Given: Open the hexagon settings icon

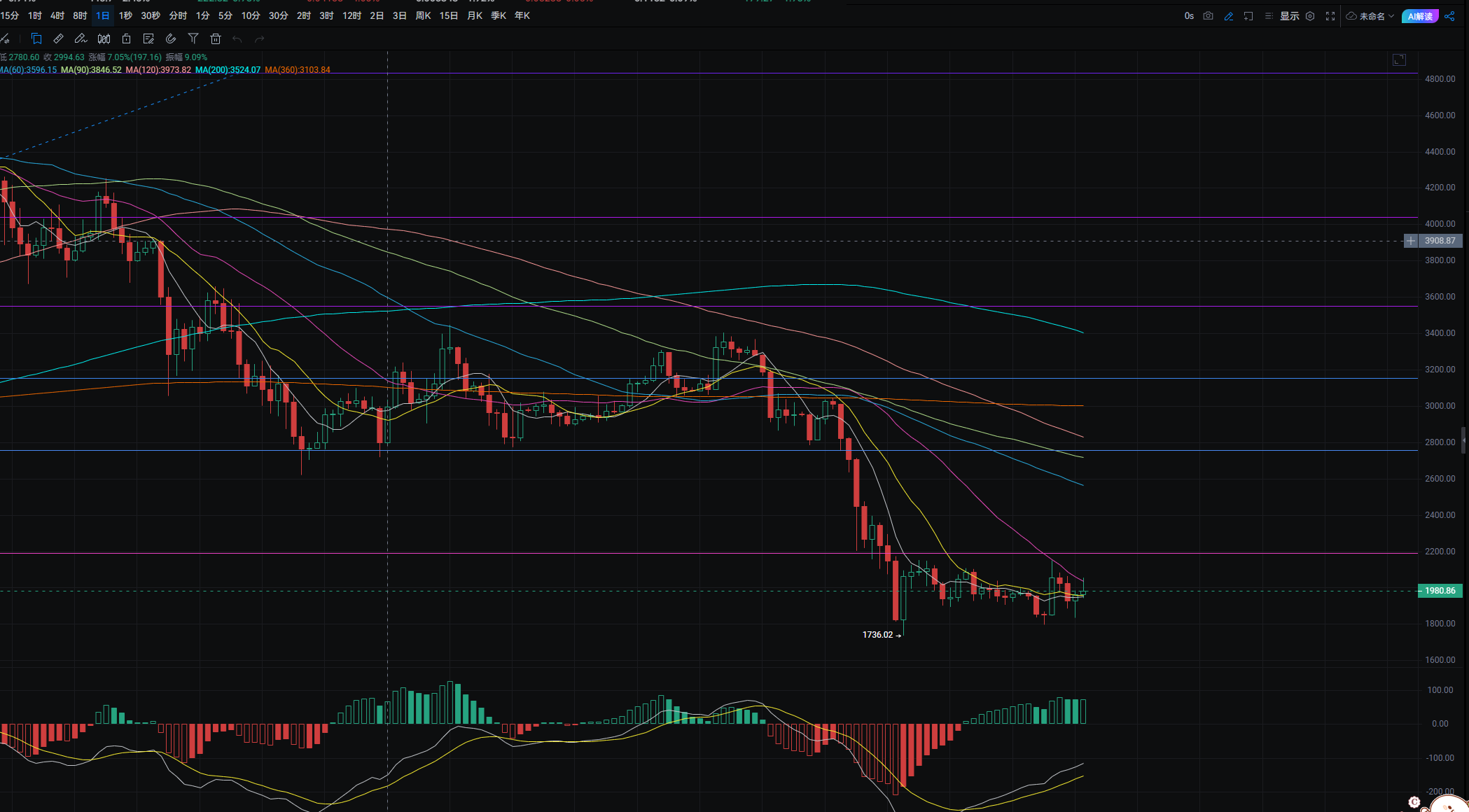Looking at the screenshot, I should point(1310,16).
